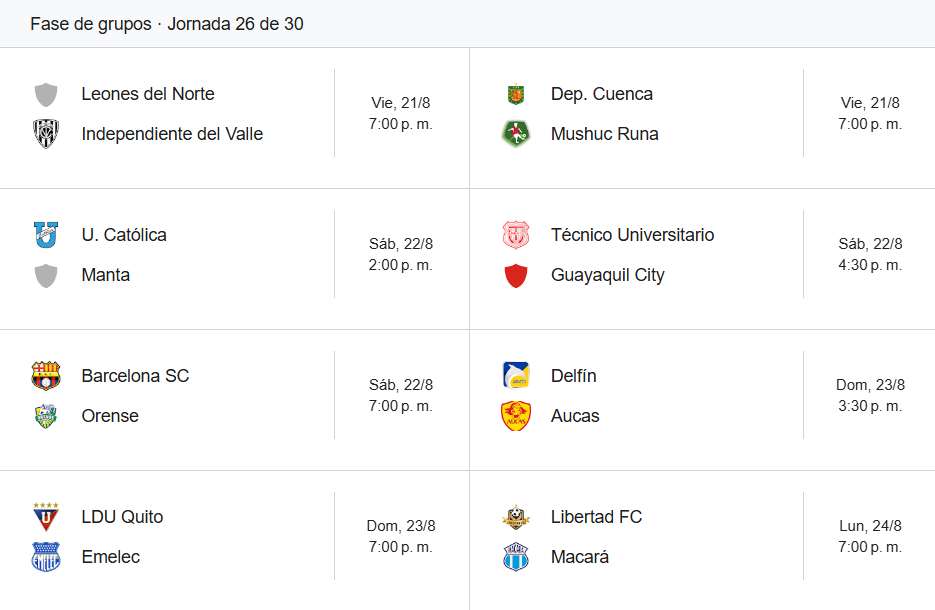Open Leones del Norte team name
Screen dimensions: 935x610
[x=148, y=94]
